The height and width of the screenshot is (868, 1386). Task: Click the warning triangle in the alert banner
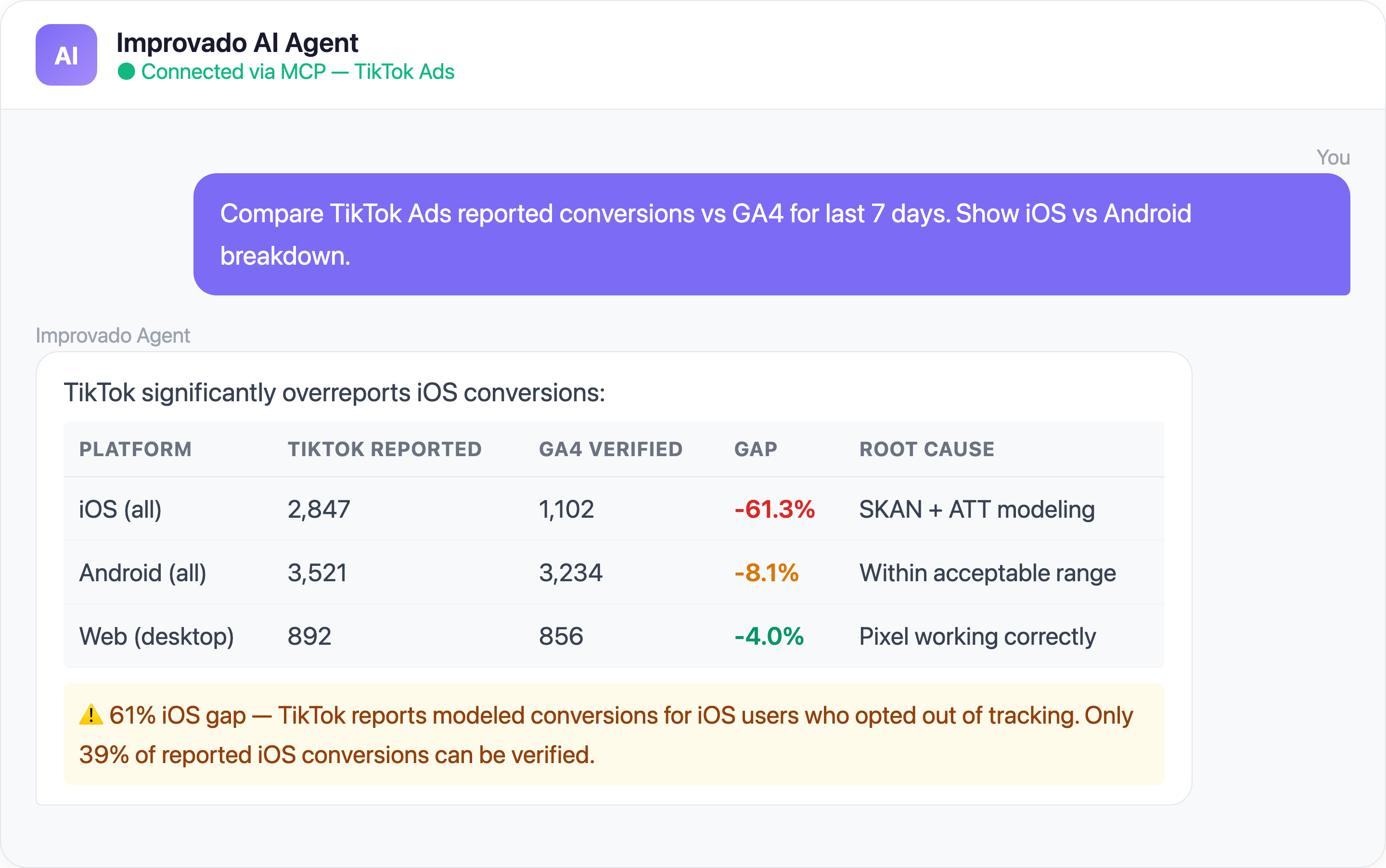(x=91, y=715)
